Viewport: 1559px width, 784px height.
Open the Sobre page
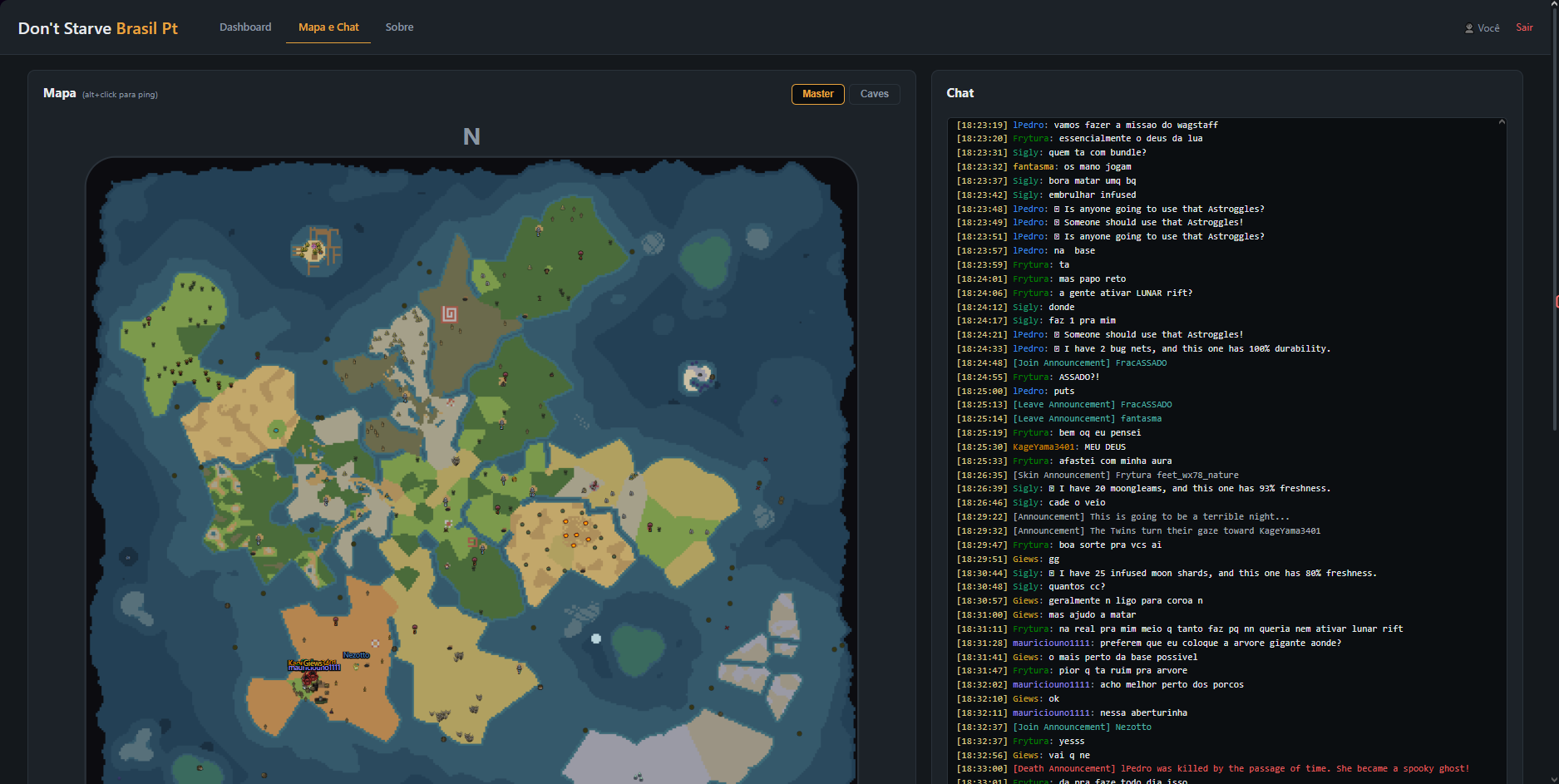click(399, 27)
